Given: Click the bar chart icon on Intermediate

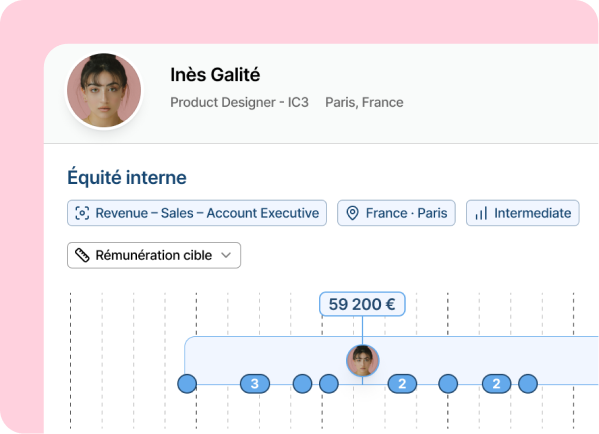Looking at the screenshot, I should (481, 213).
